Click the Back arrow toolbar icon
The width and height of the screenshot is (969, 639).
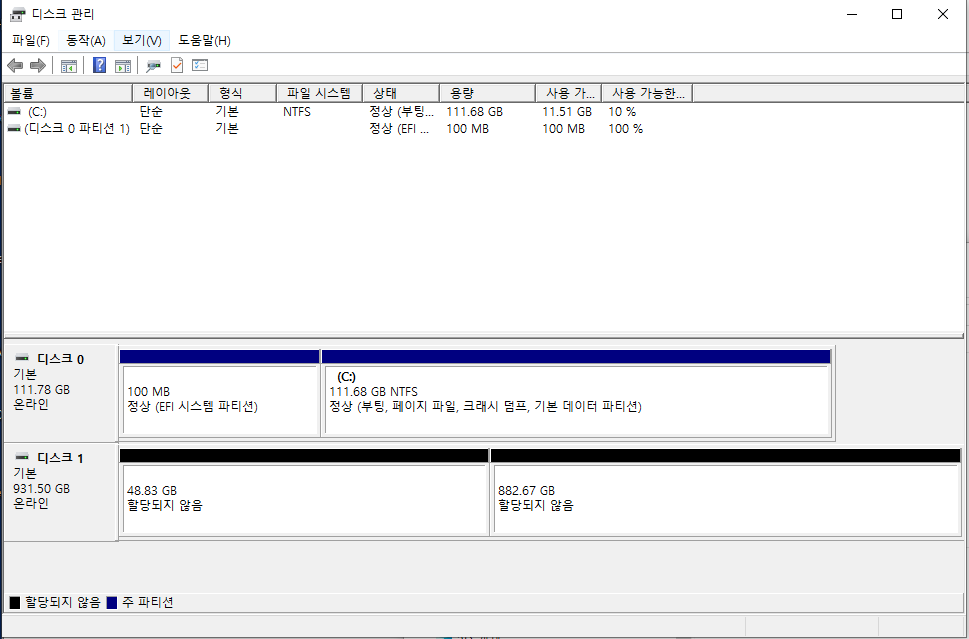coord(15,66)
